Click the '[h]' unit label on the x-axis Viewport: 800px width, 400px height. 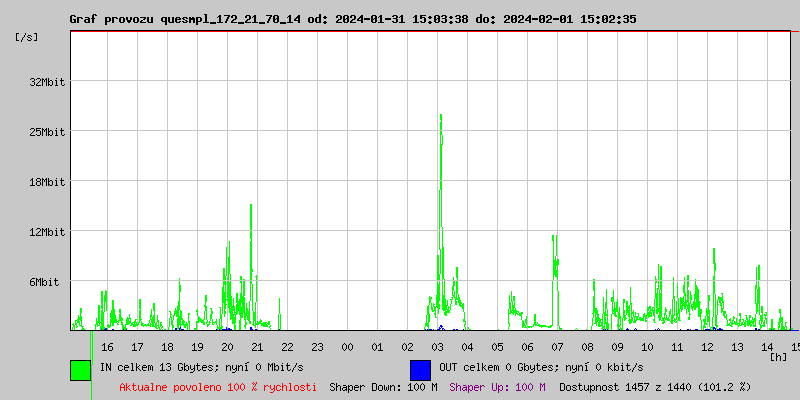coord(779,357)
